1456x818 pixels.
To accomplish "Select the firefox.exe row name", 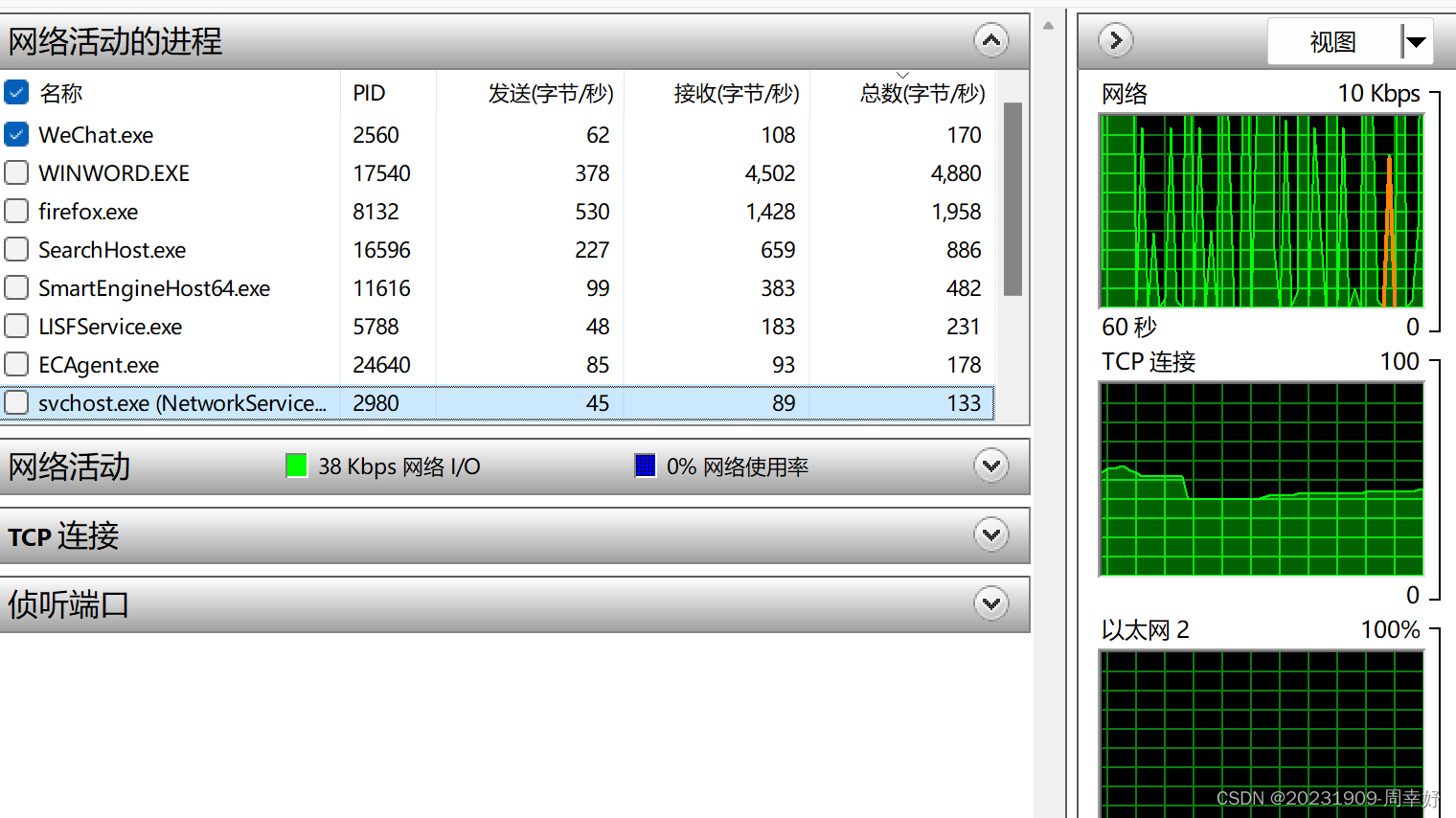I will pyautogui.click(x=88, y=212).
